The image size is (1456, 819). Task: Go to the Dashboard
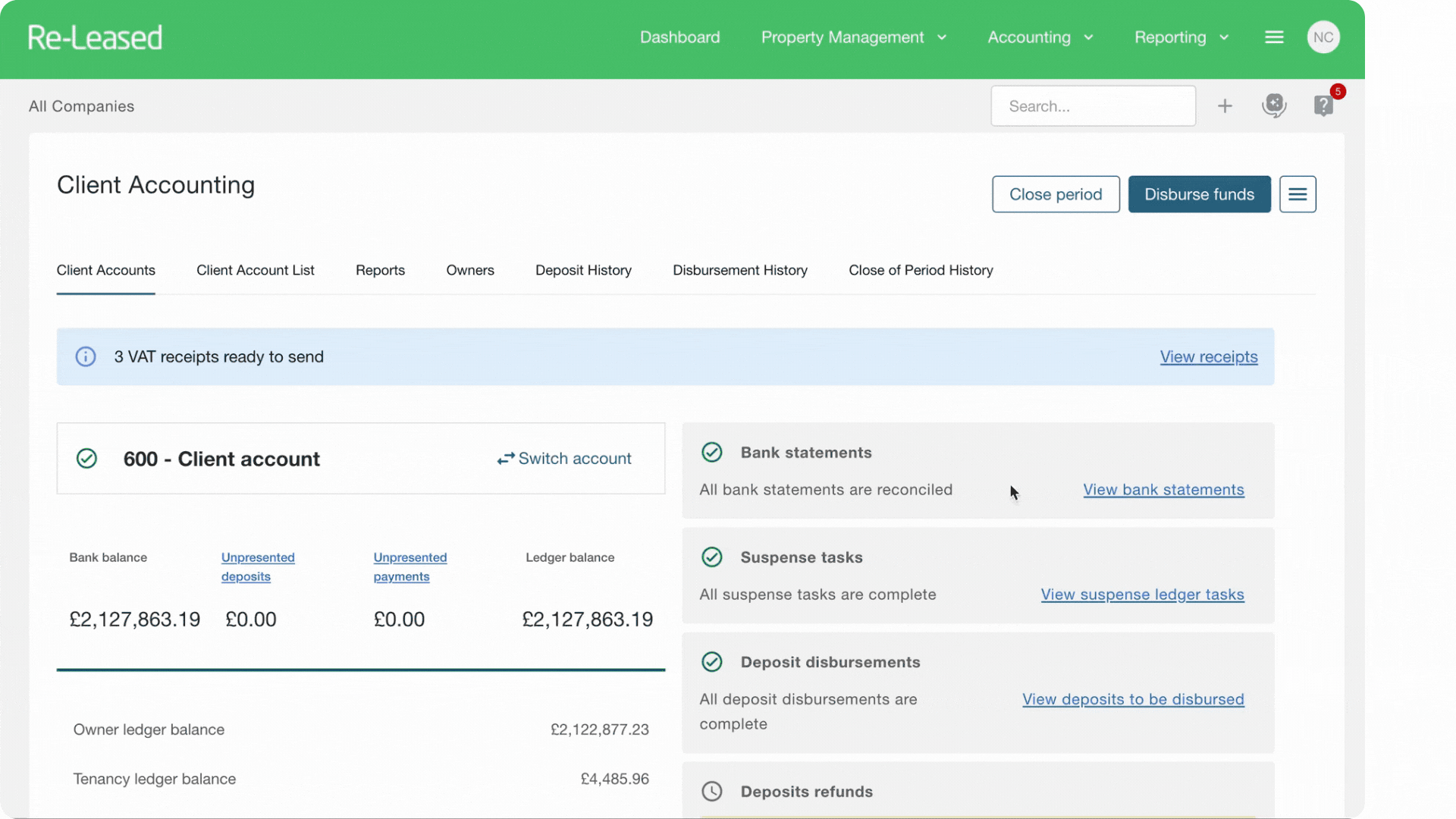point(680,37)
